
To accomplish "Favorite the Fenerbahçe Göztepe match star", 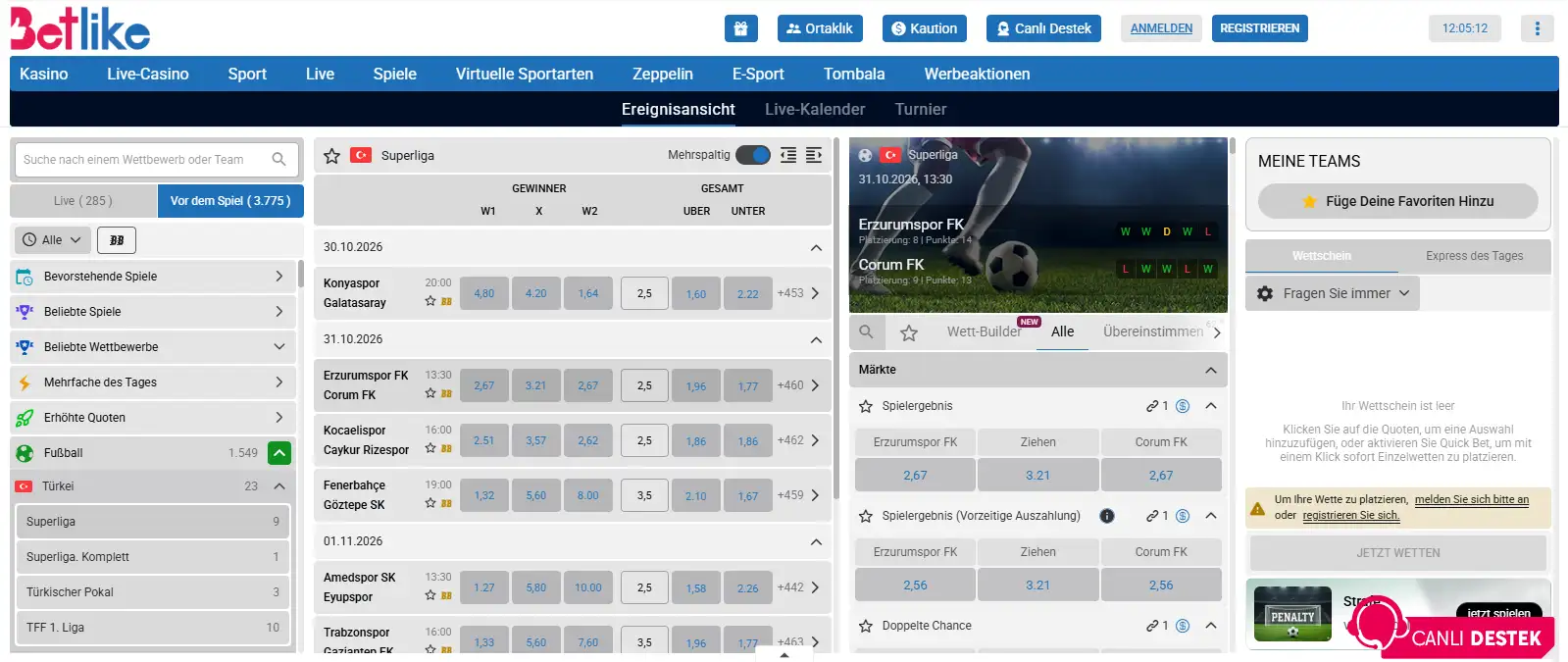I will pyautogui.click(x=430, y=503).
